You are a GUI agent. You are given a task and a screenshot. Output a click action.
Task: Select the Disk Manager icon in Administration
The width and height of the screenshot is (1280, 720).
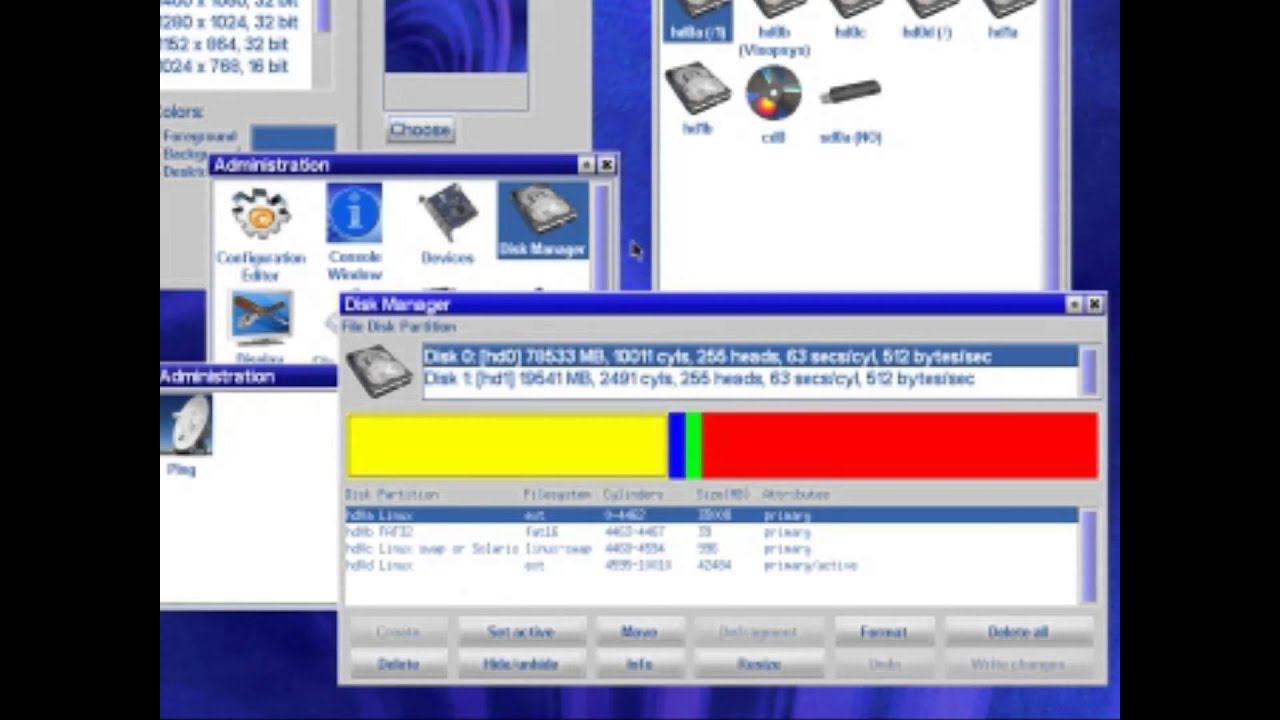coord(542,220)
